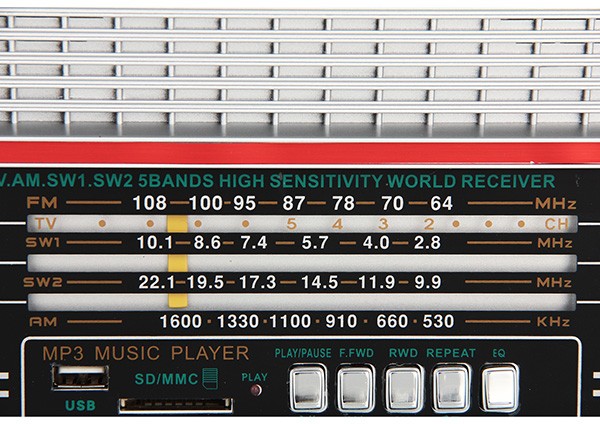Select the SW2 band label
This screenshot has height=424, width=600.
(x=44, y=282)
